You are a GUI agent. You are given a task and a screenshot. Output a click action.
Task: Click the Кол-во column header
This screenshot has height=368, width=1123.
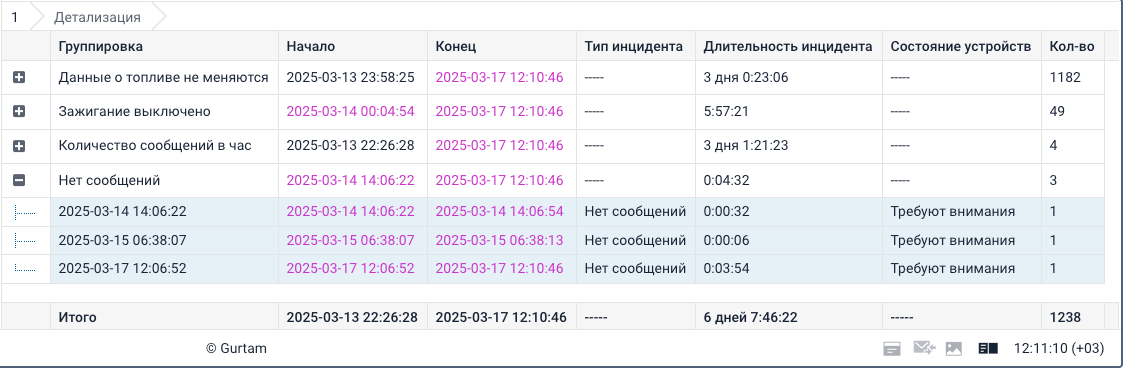pyautogui.click(x=1072, y=47)
